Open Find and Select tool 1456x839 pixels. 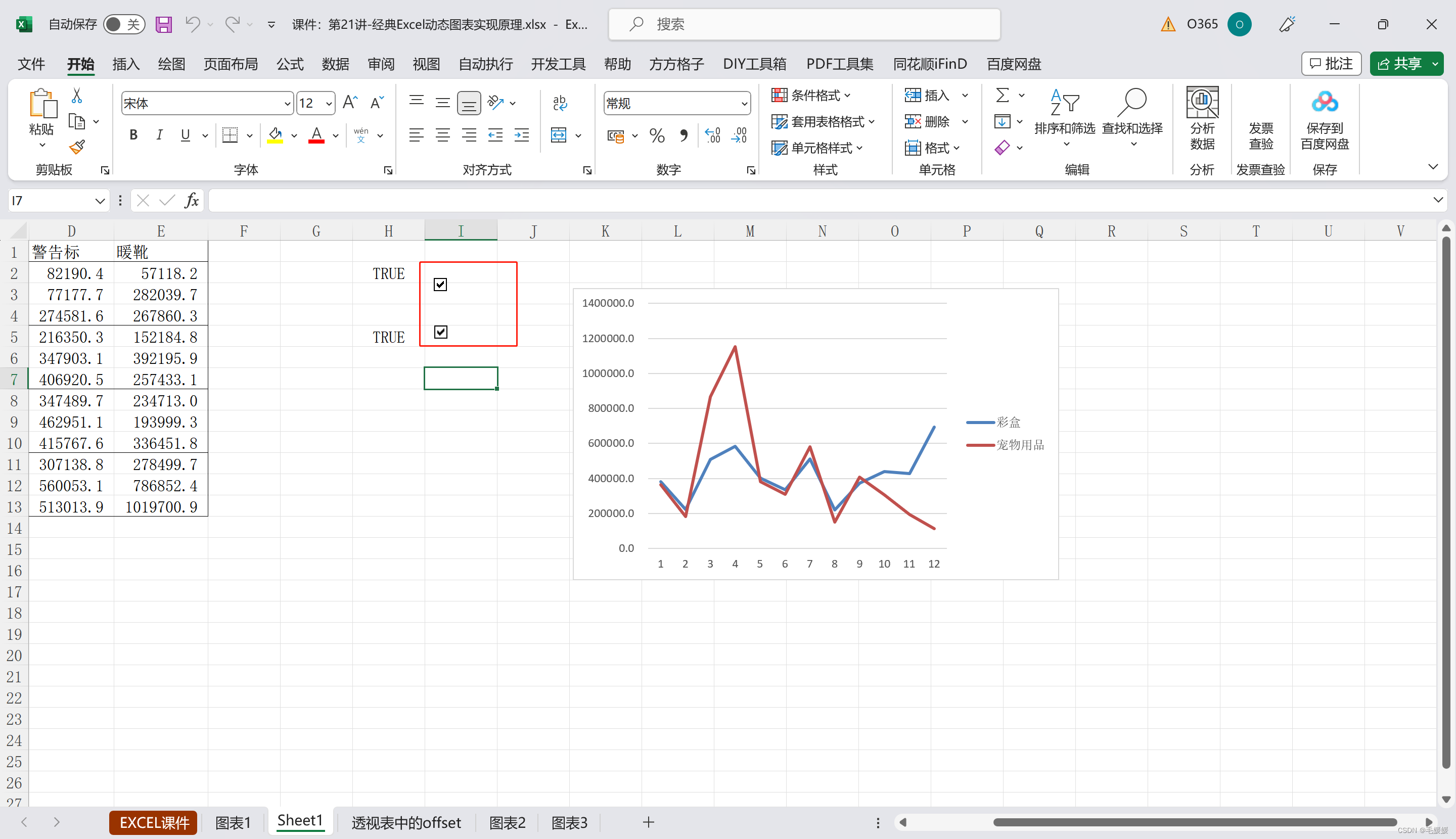[x=1132, y=119]
